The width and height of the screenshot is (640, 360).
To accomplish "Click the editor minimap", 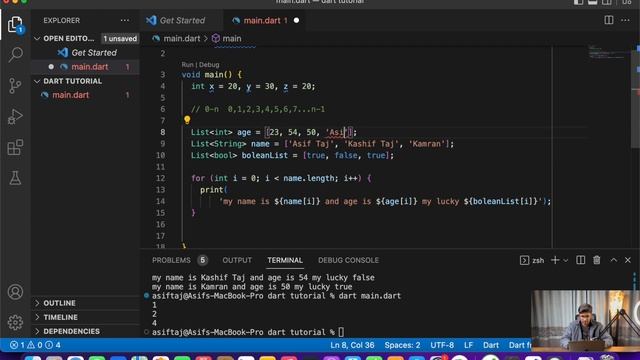I will coord(608,52).
